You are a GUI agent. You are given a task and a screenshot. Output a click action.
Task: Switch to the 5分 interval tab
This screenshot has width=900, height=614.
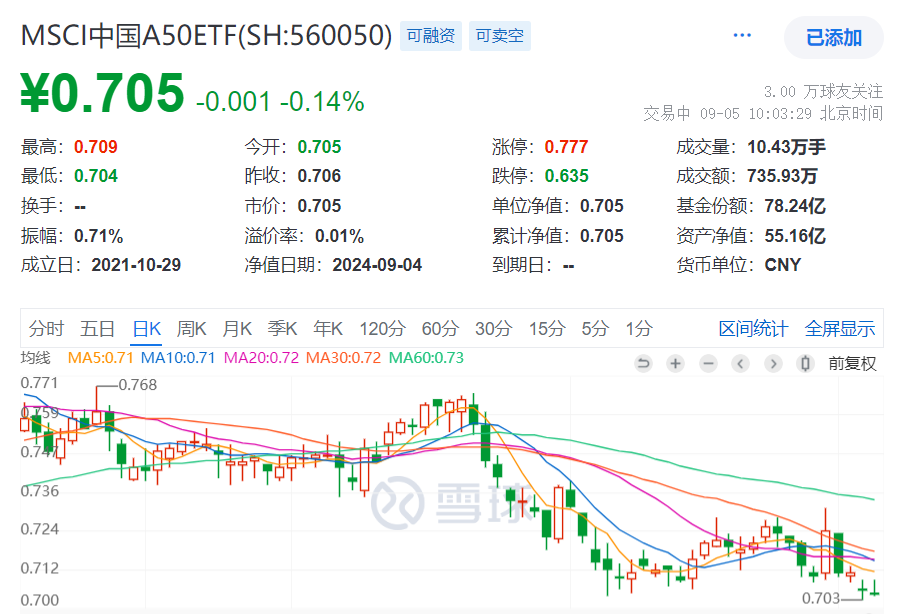595,329
